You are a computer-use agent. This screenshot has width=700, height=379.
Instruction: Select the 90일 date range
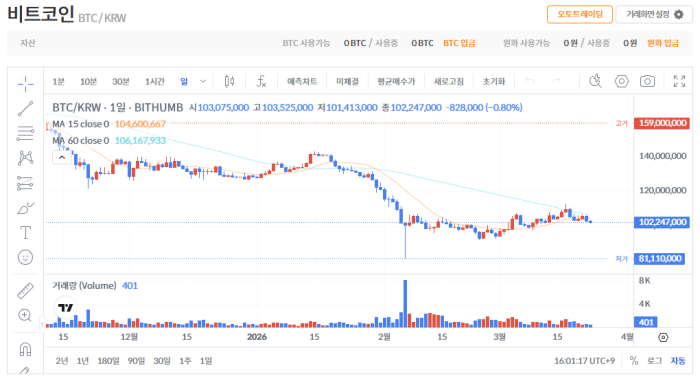(x=136, y=361)
